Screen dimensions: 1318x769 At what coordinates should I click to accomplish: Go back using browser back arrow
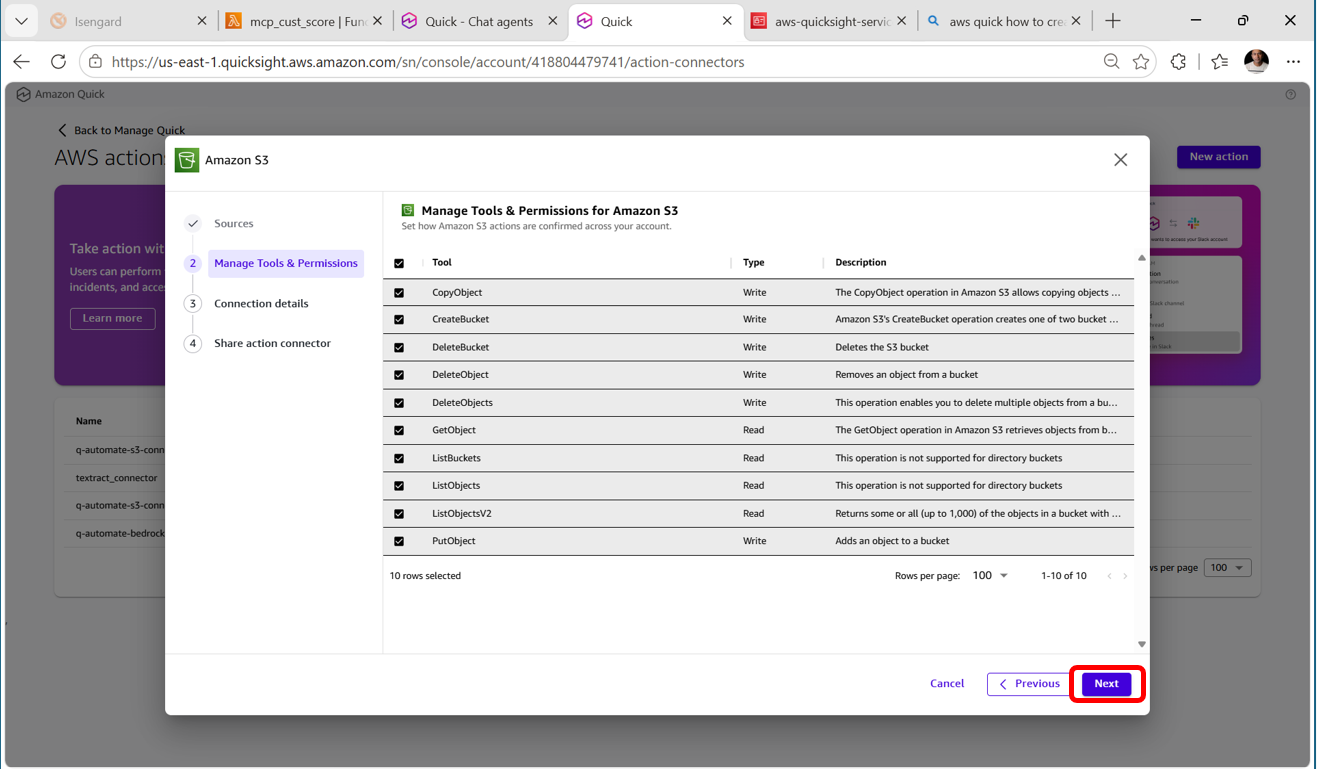(x=21, y=62)
